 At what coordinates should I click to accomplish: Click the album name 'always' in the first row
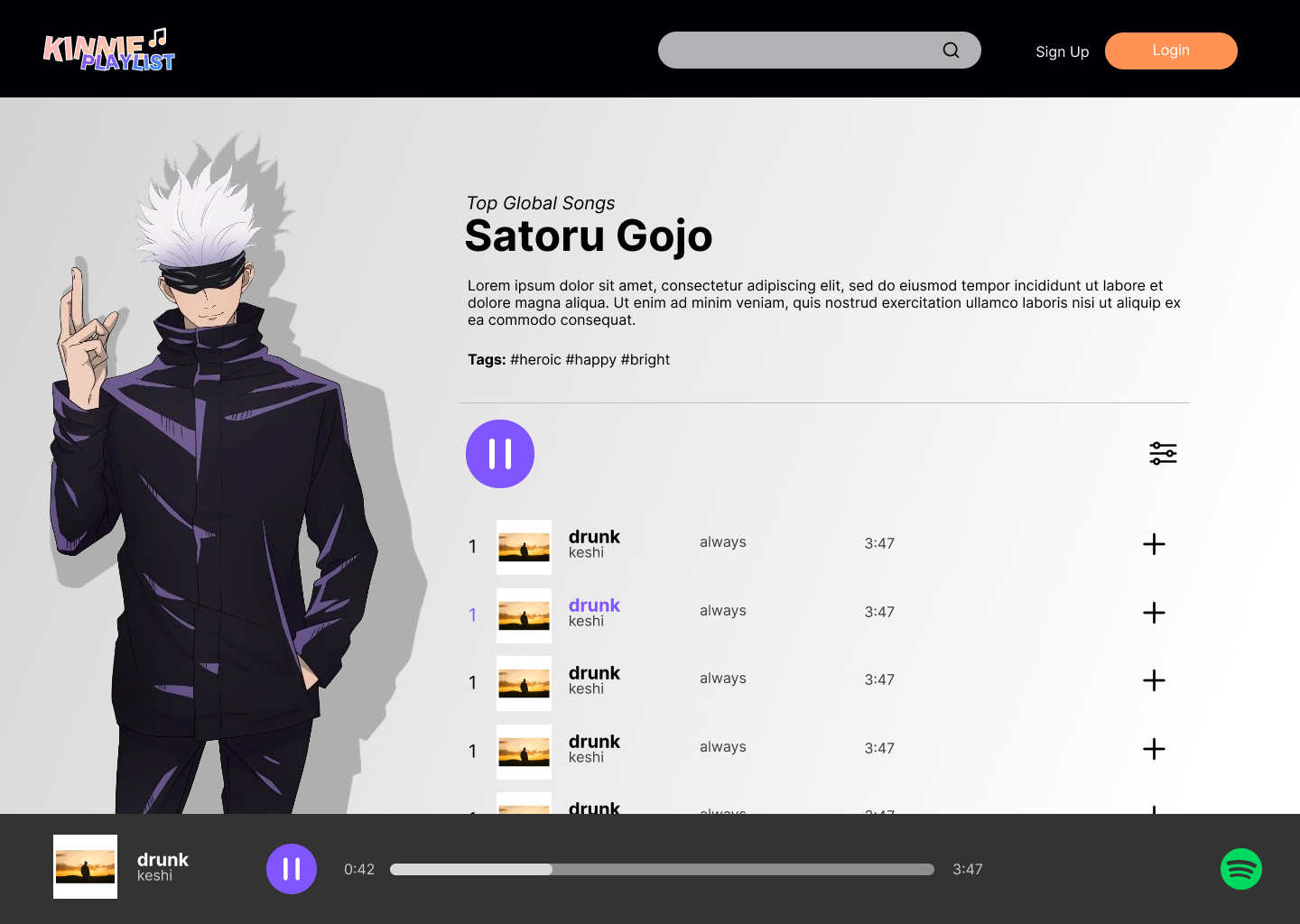[x=722, y=542]
